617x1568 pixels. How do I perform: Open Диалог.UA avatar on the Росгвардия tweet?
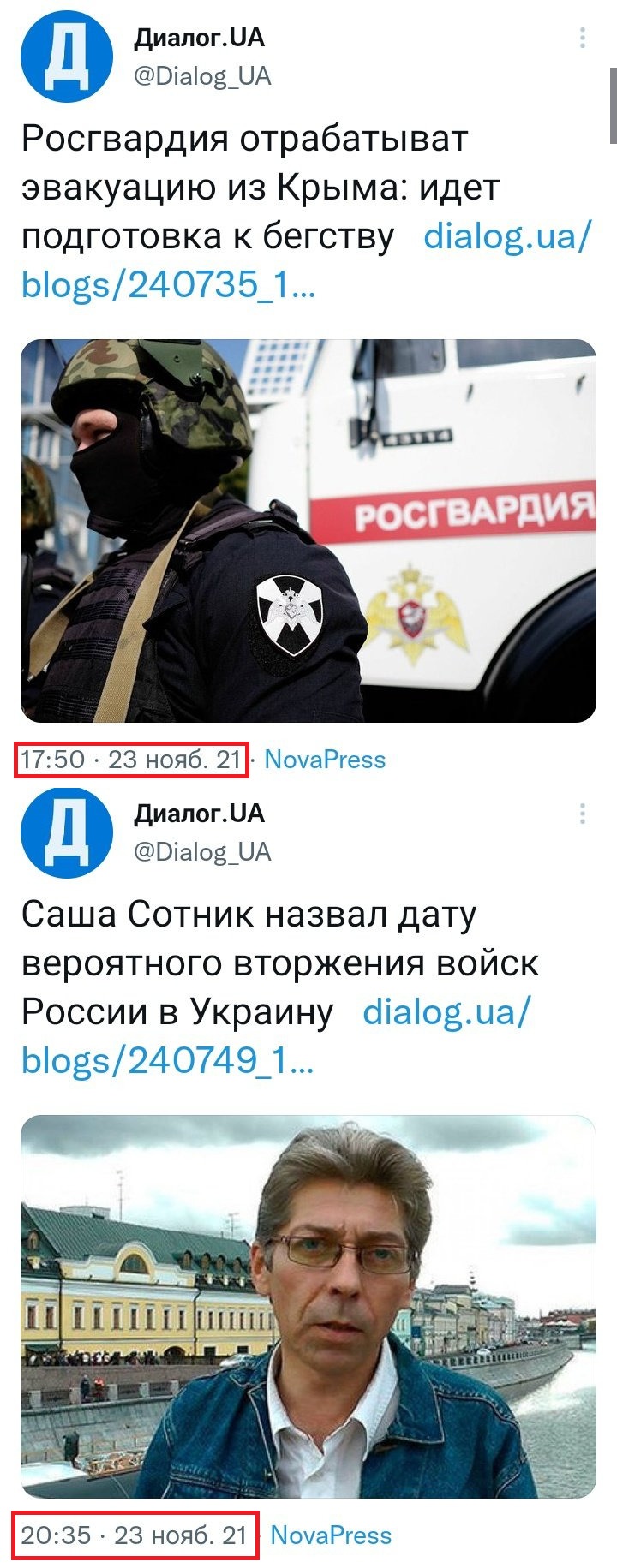(x=67, y=57)
